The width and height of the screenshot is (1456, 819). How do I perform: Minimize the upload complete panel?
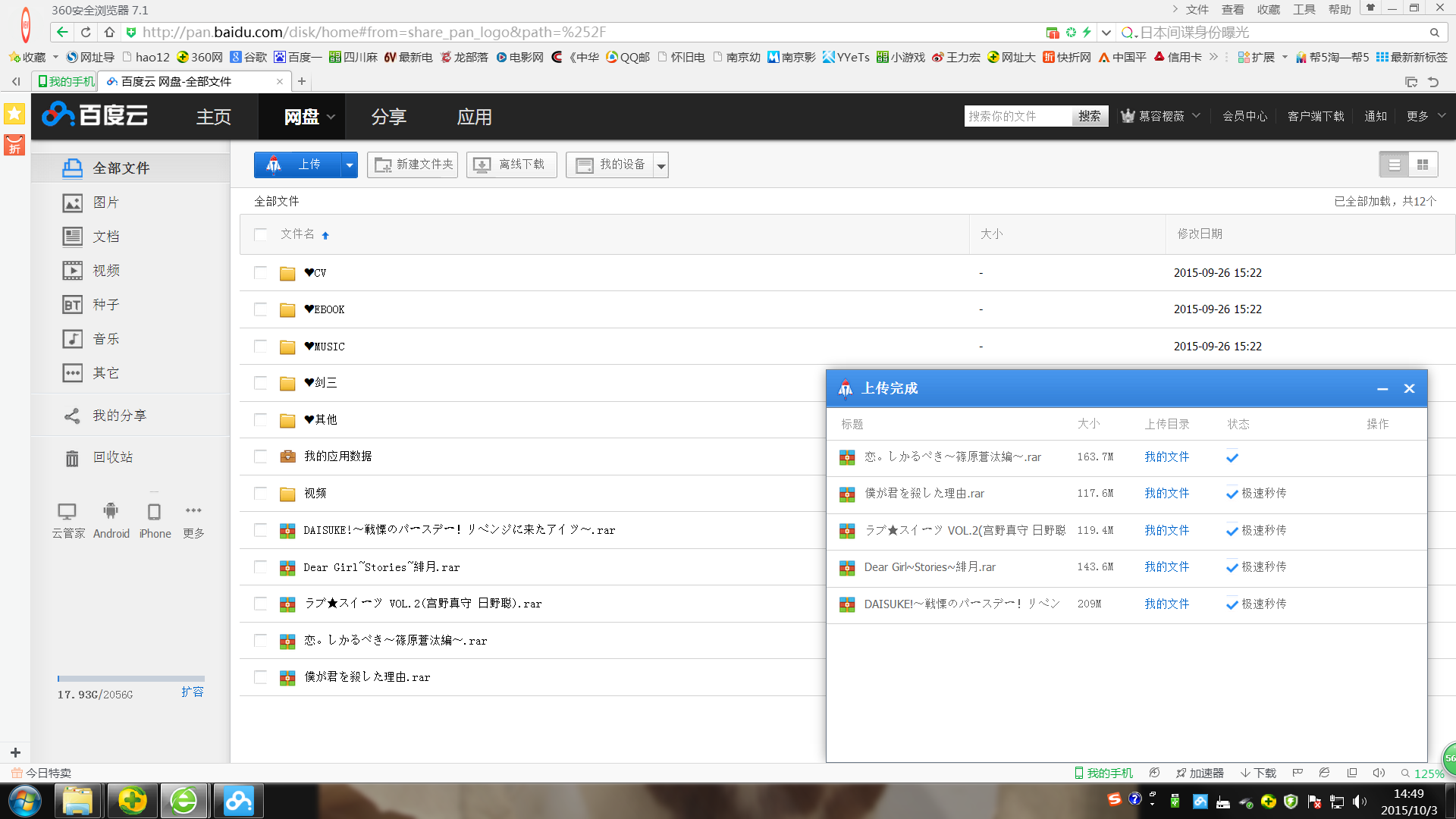click(1382, 388)
